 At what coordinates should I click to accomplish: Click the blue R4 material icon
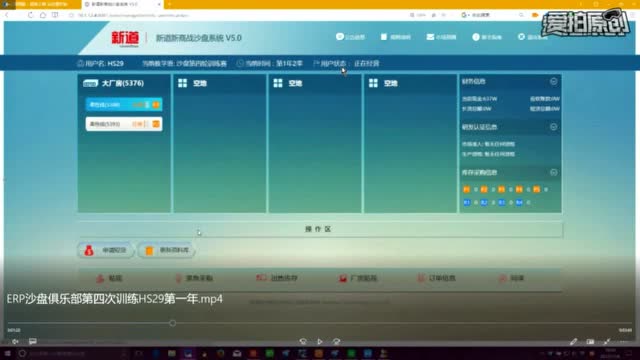pos(519,202)
